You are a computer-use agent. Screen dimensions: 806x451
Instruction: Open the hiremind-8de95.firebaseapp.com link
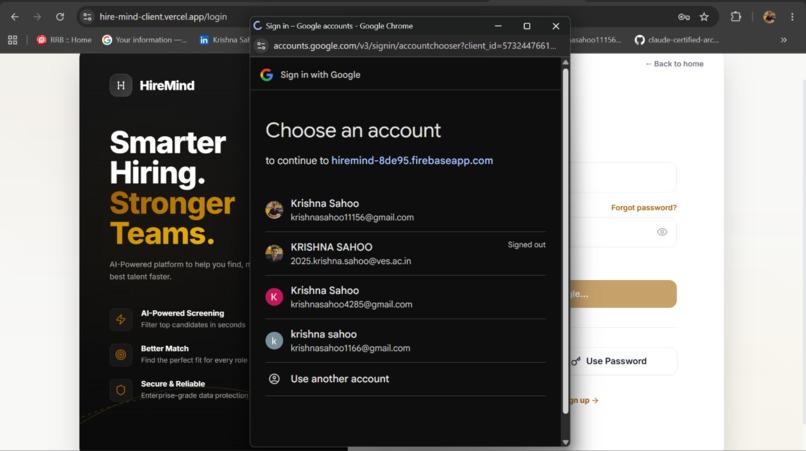pos(412,160)
